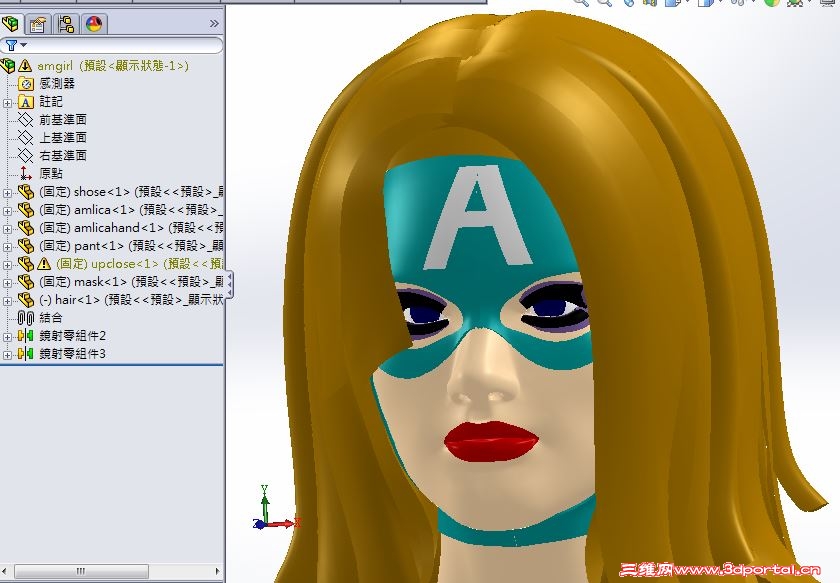
Task: Select the upclose<1> part icon
Action: [x=26, y=264]
